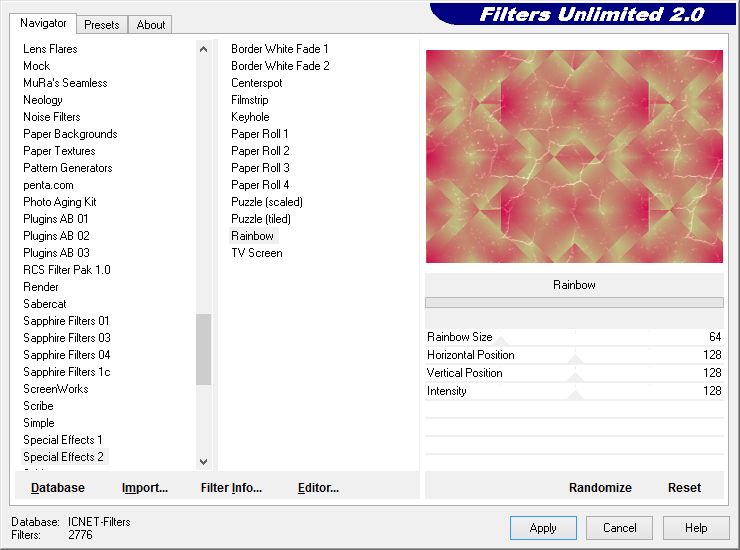Viewport: 740px width, 550px height.
Task: Select Lens Flares category
Action: [x=50, y=49]
